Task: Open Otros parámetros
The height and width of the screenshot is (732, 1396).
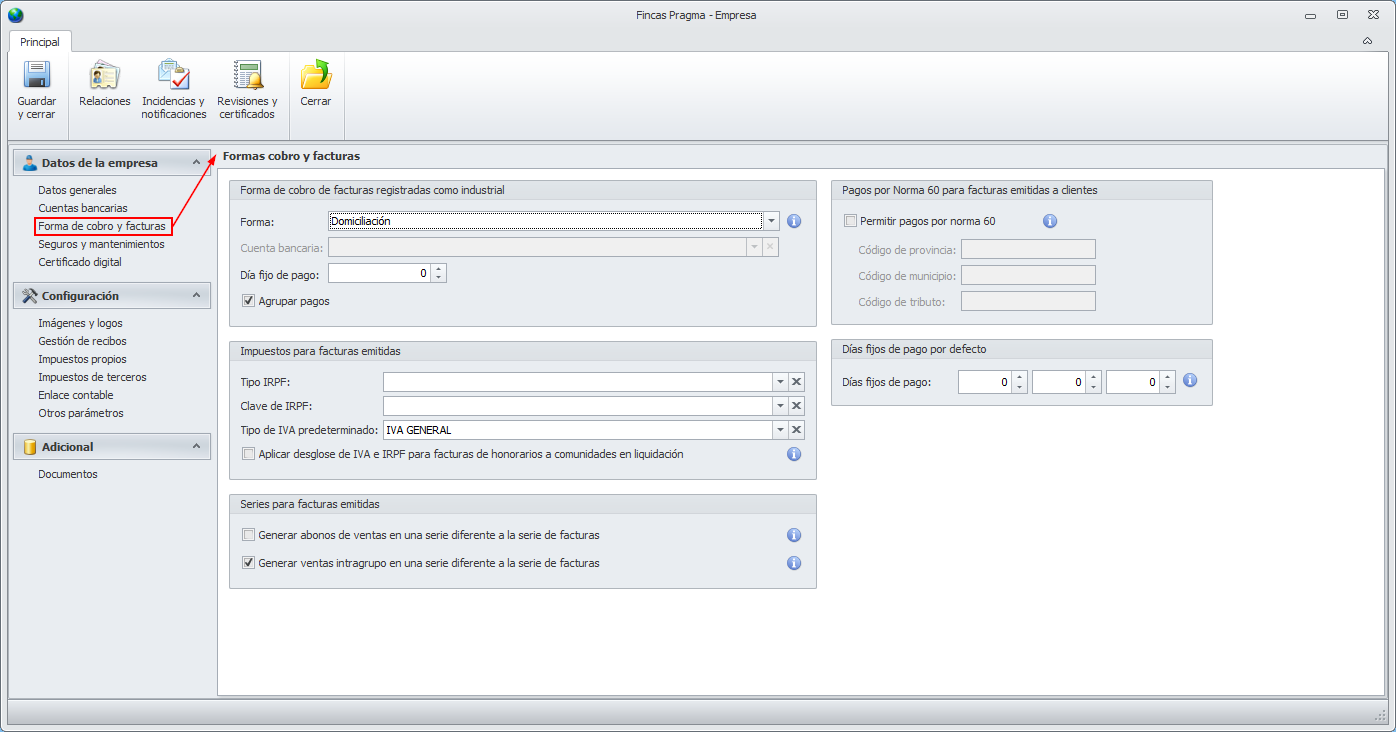Action: pyautogui.click(x=81, y=413)
